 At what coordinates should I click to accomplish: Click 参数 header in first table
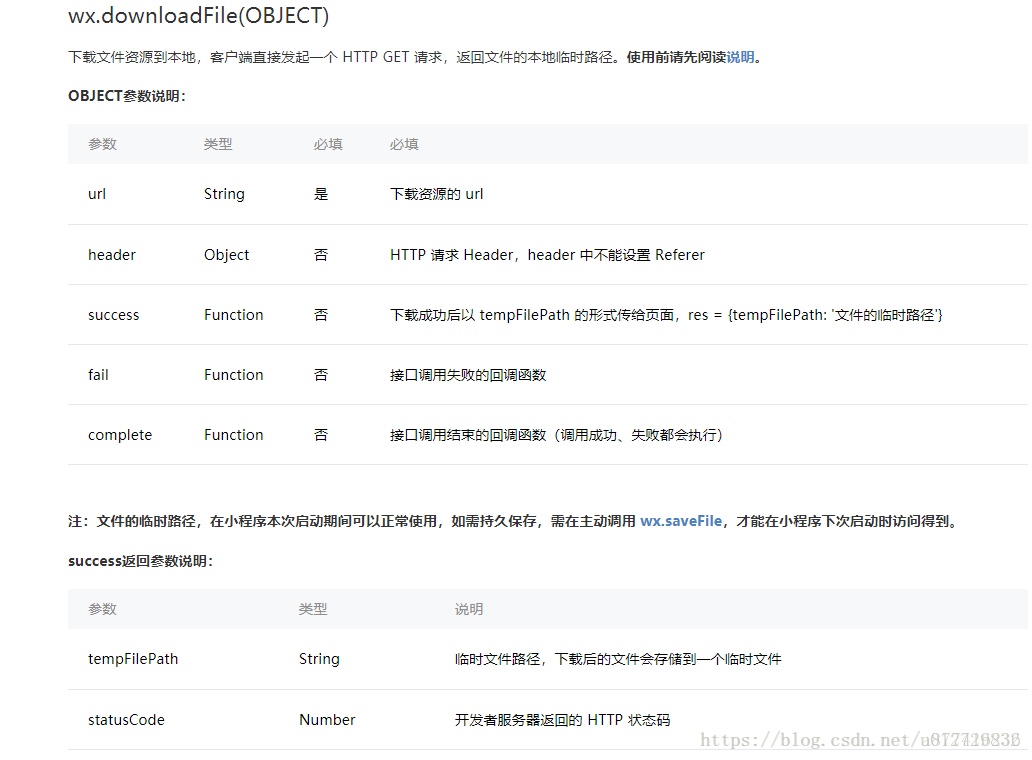click(102, 144)
